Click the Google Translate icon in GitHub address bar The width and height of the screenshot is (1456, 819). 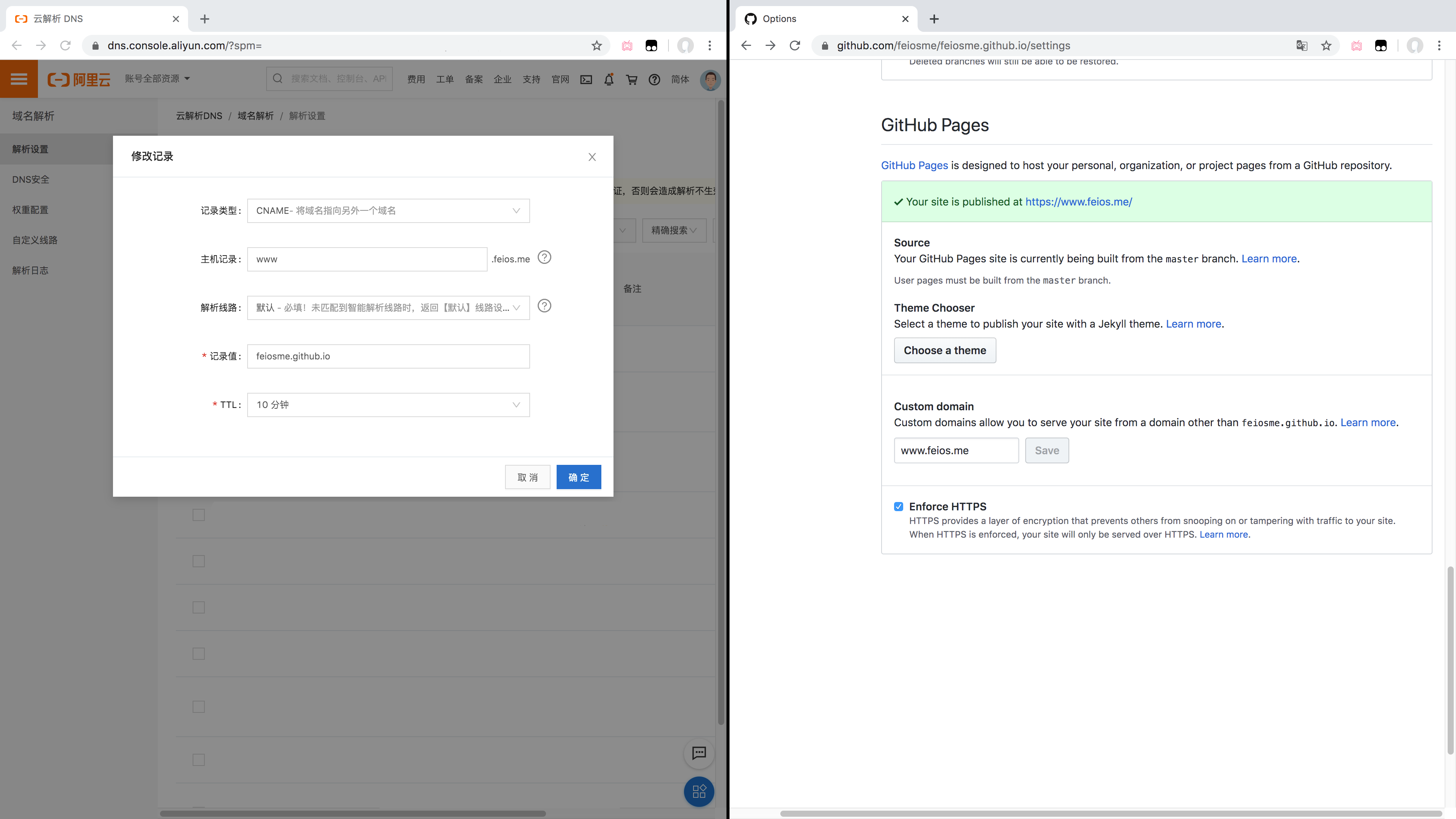pos(1301,46)
